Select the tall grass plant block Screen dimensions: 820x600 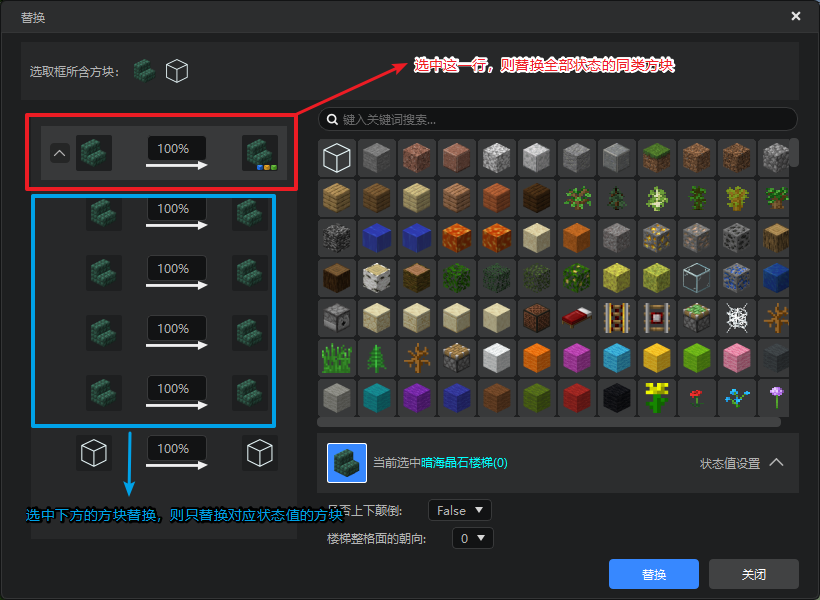coord(337,358)
